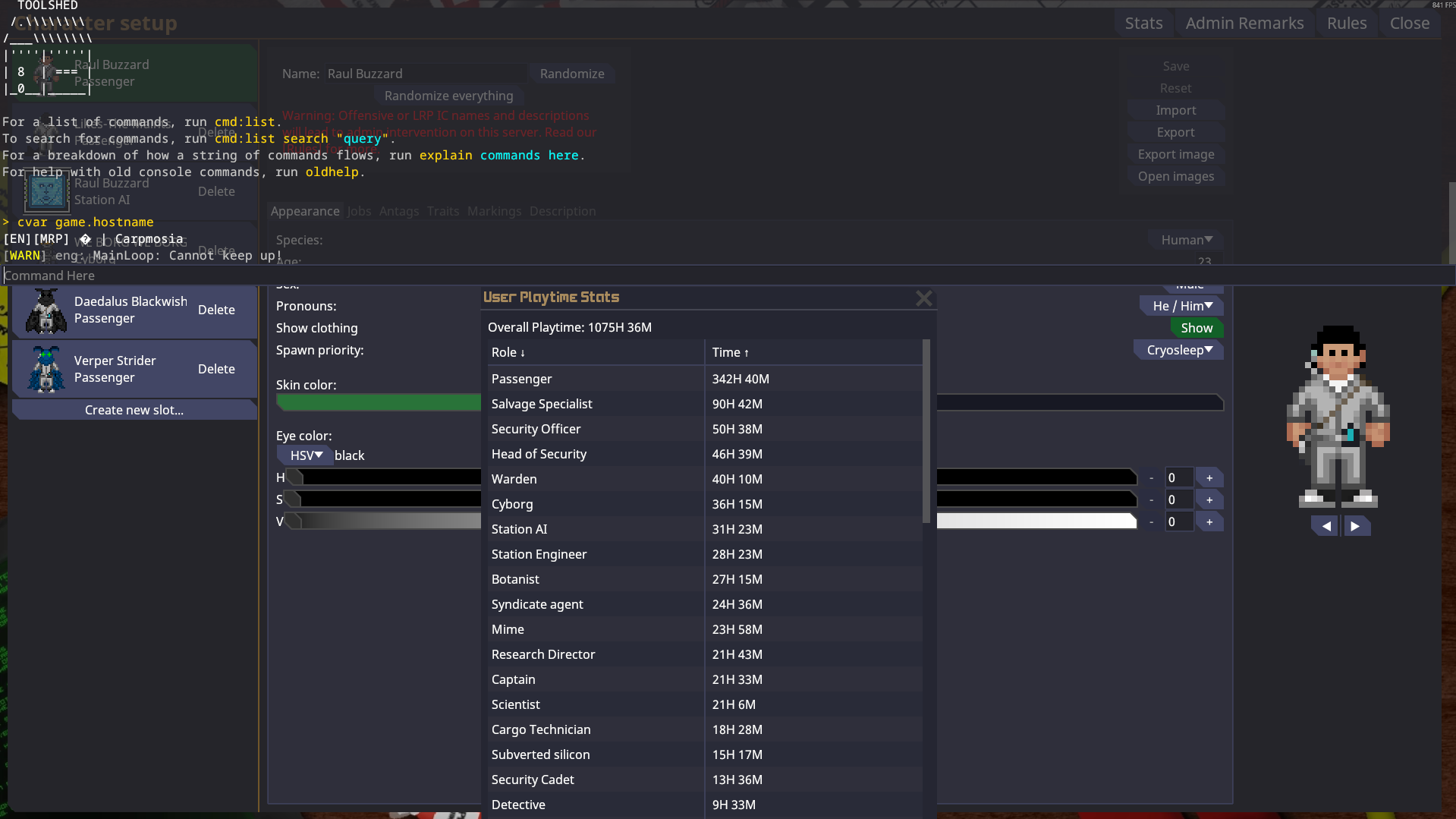Open the Stats tab
1456x819 pixels.
point(1143,24)
